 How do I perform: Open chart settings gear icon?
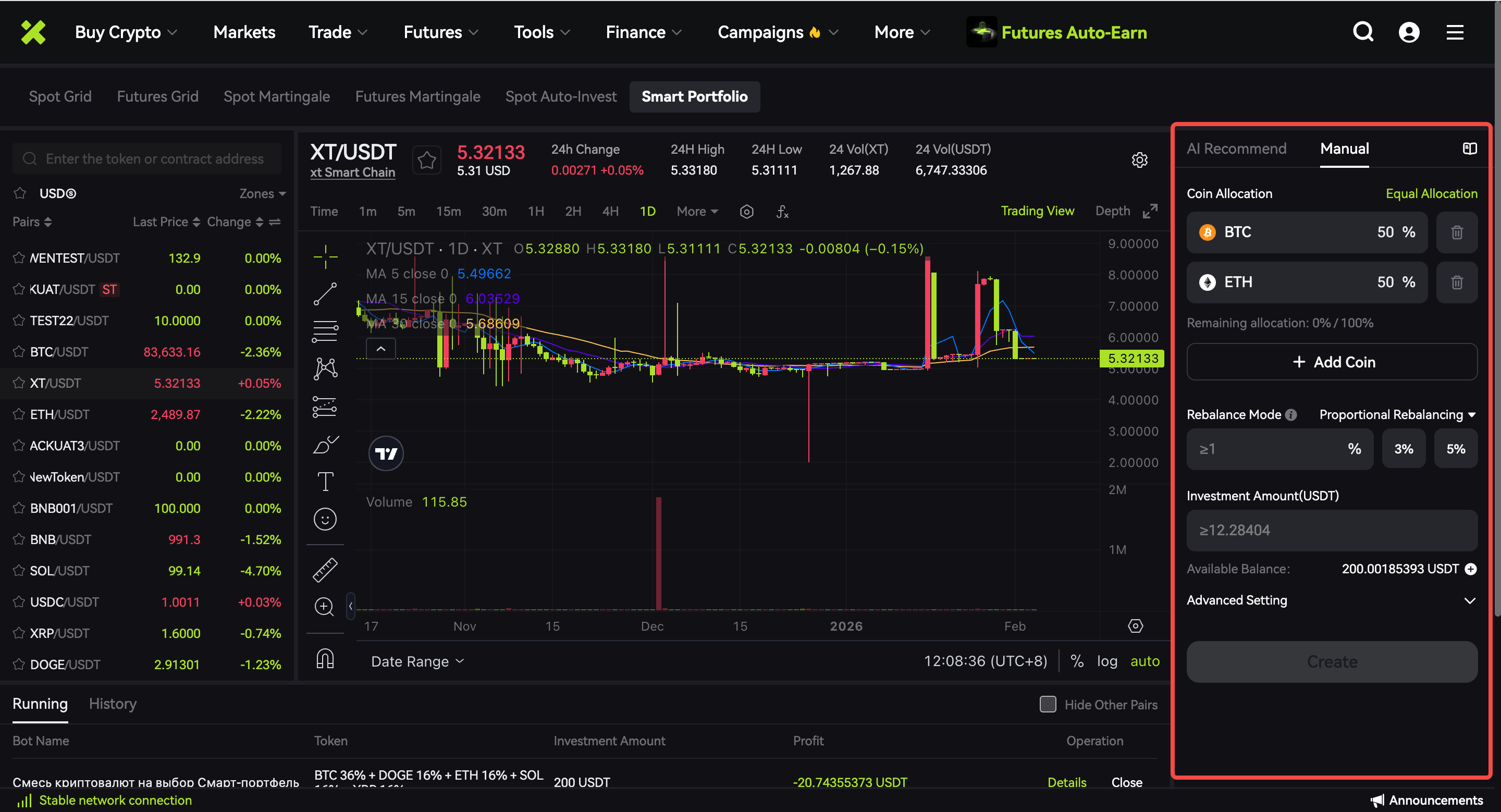point(1139,159)
